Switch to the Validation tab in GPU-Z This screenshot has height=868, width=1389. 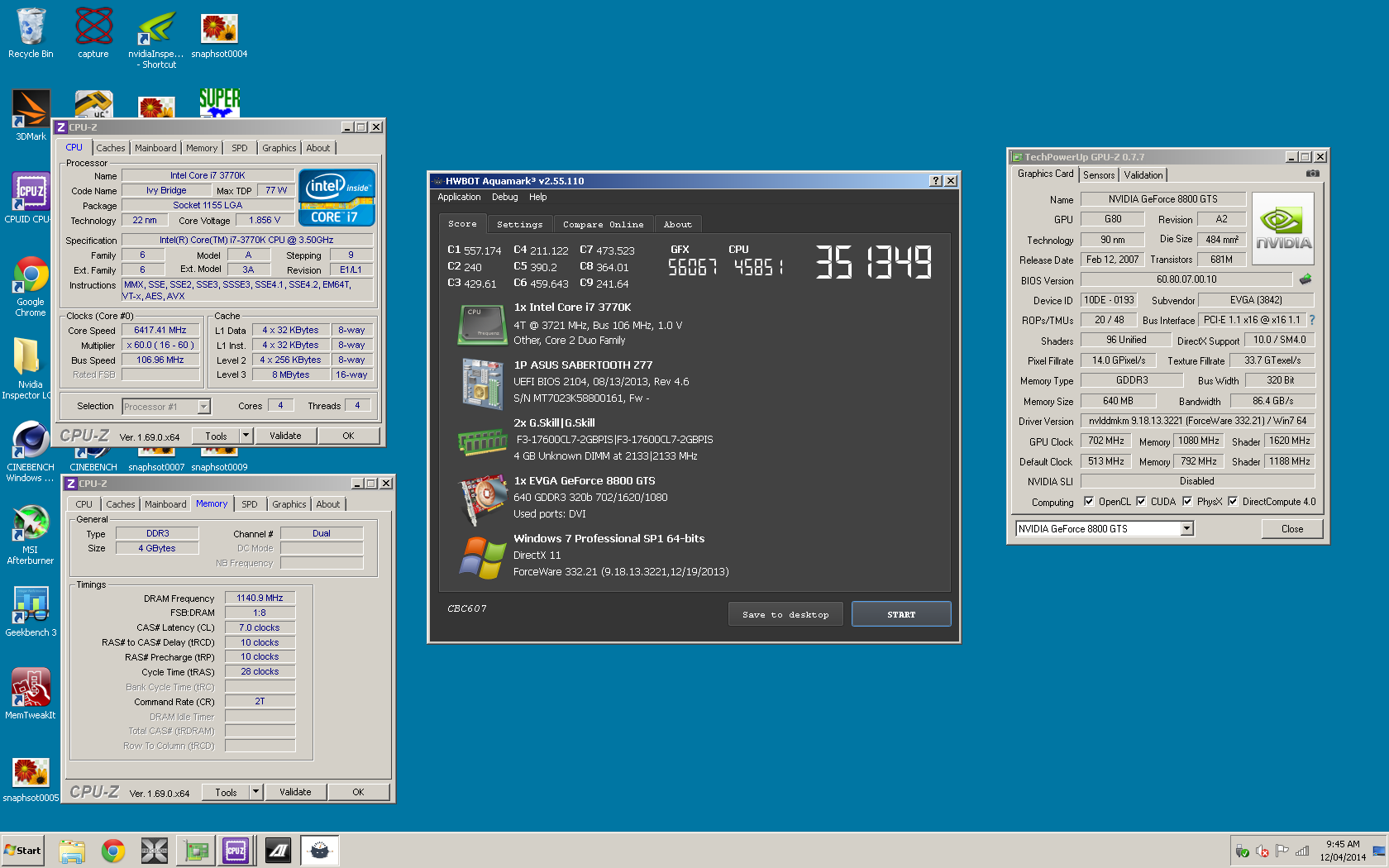(1143, 175)
